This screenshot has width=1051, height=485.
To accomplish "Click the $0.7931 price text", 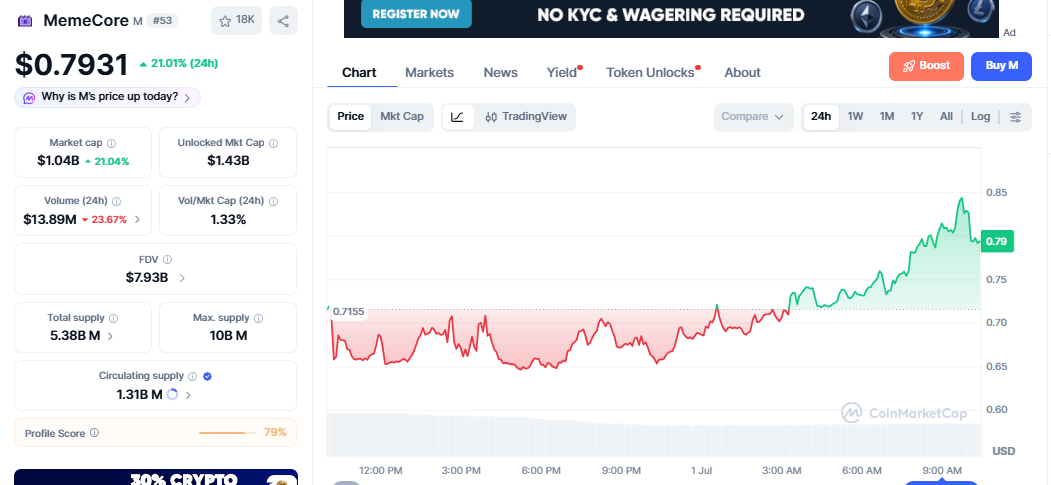I will click(71, 64).
